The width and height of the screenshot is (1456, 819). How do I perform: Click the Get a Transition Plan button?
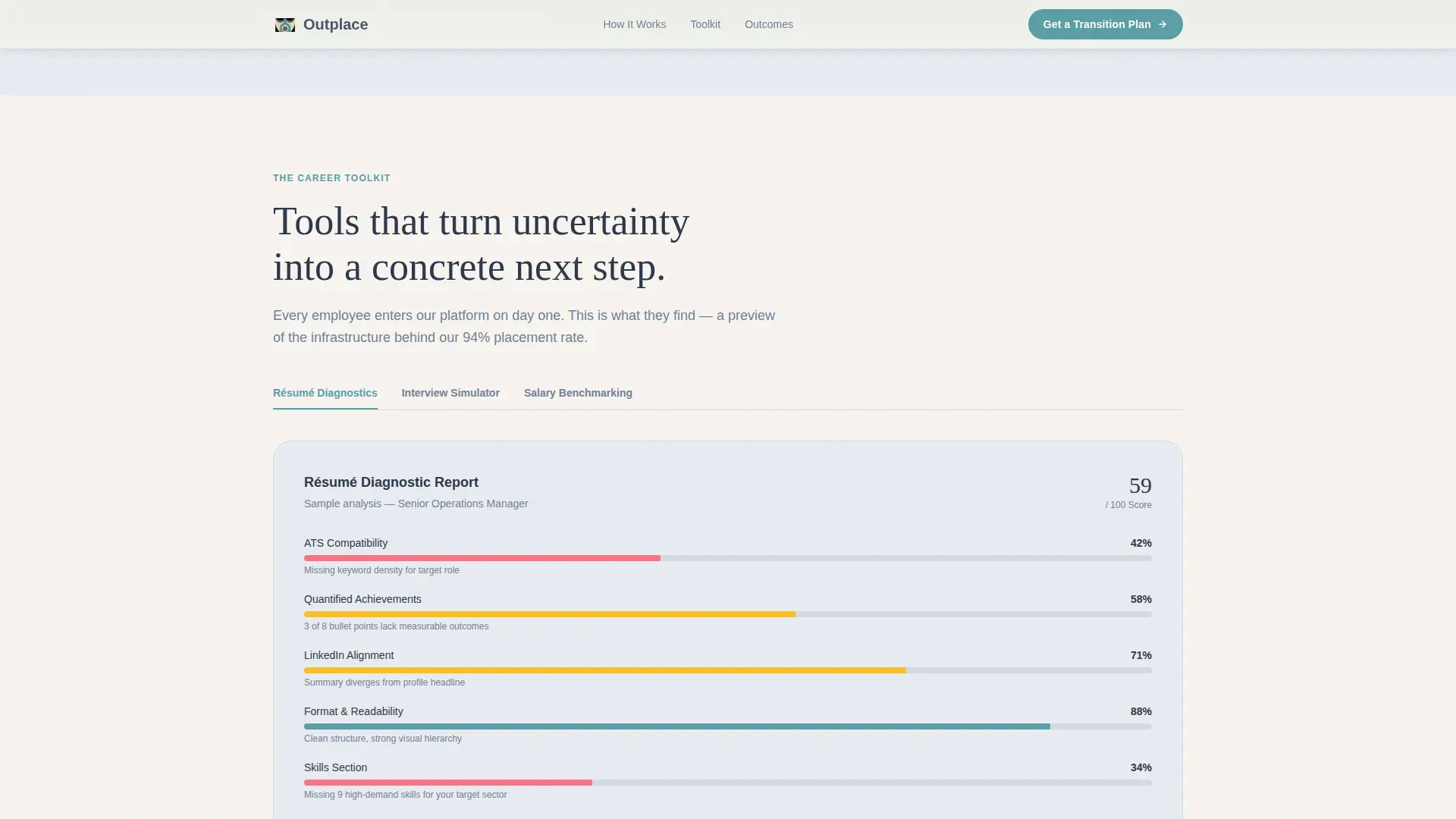pos(1105,24)
